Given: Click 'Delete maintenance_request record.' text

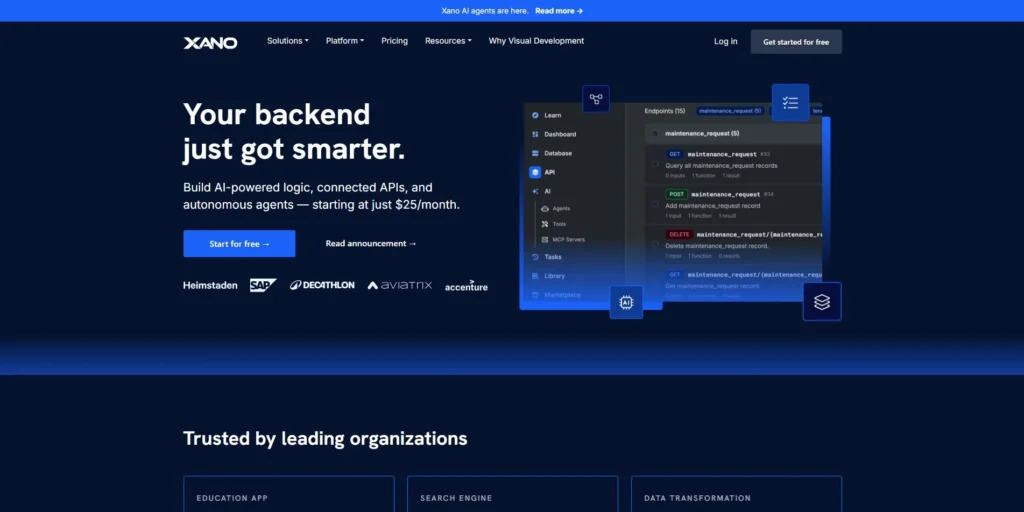Looking at the screenshot, I should (717, 246).
